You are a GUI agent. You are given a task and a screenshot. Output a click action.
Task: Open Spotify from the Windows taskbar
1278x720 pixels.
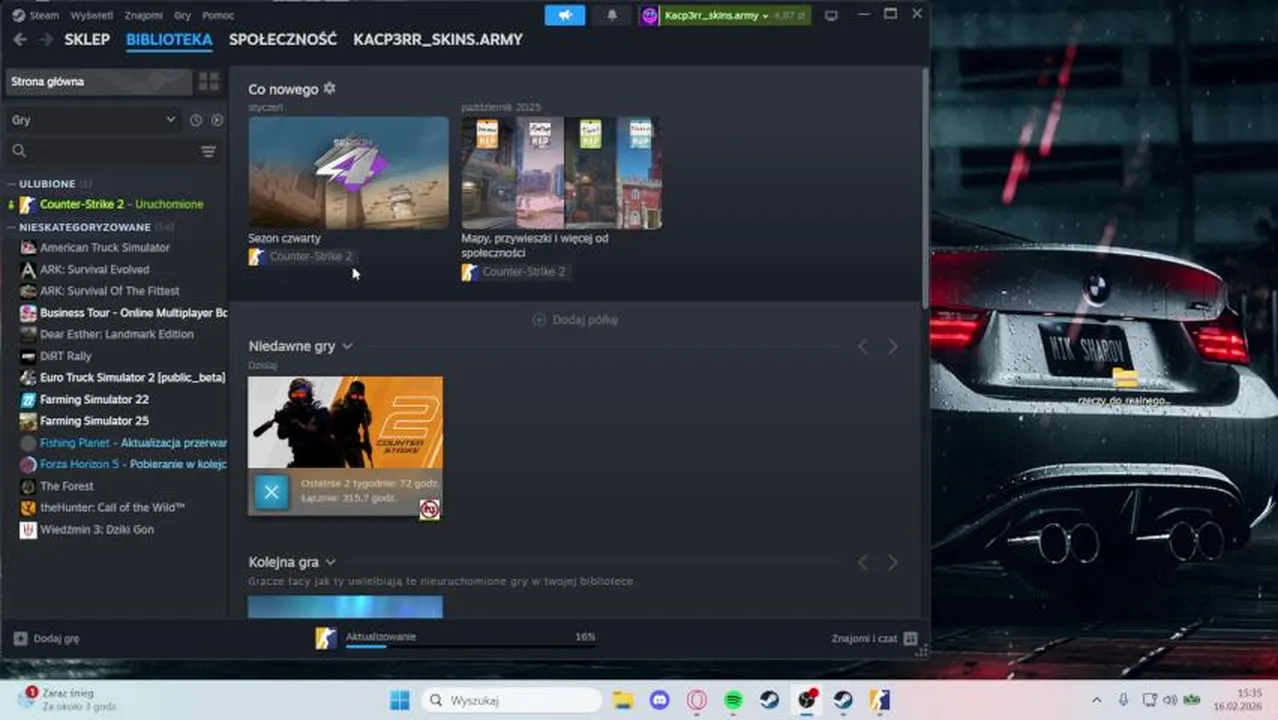click(x=733, y=700)
